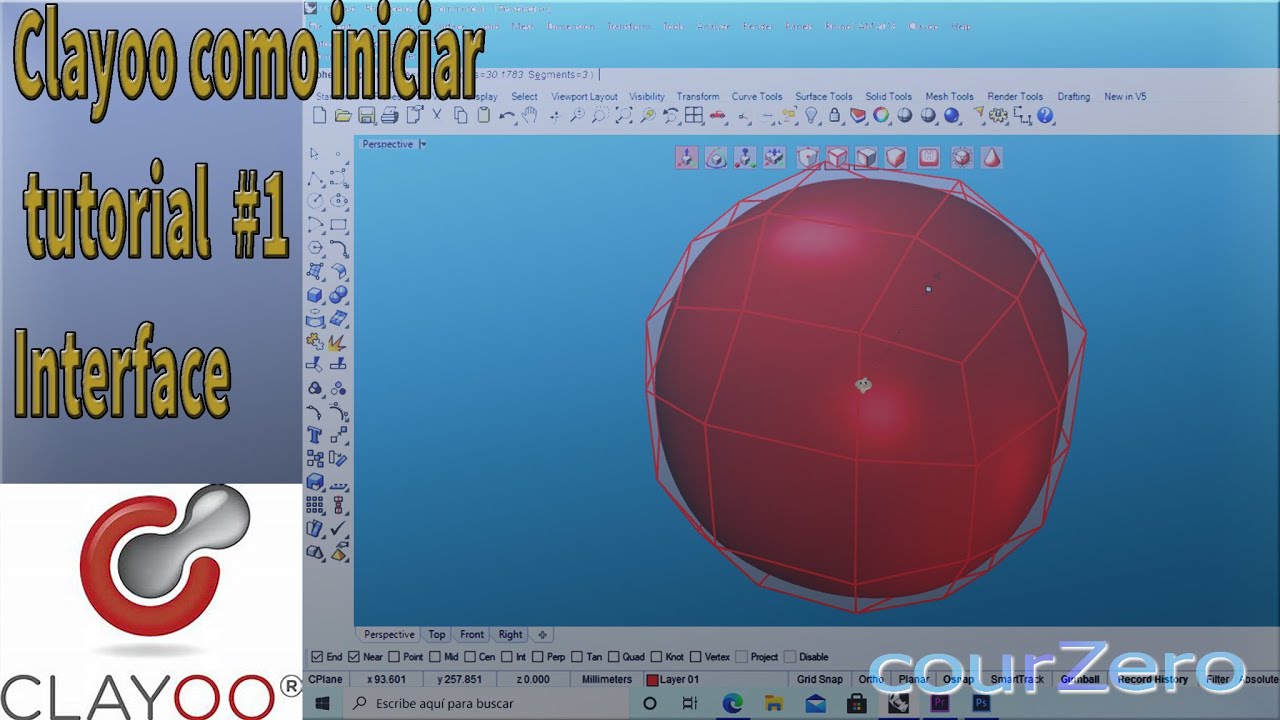
Task: Select the arrow pointer selection tool
Action: [314, 153]
